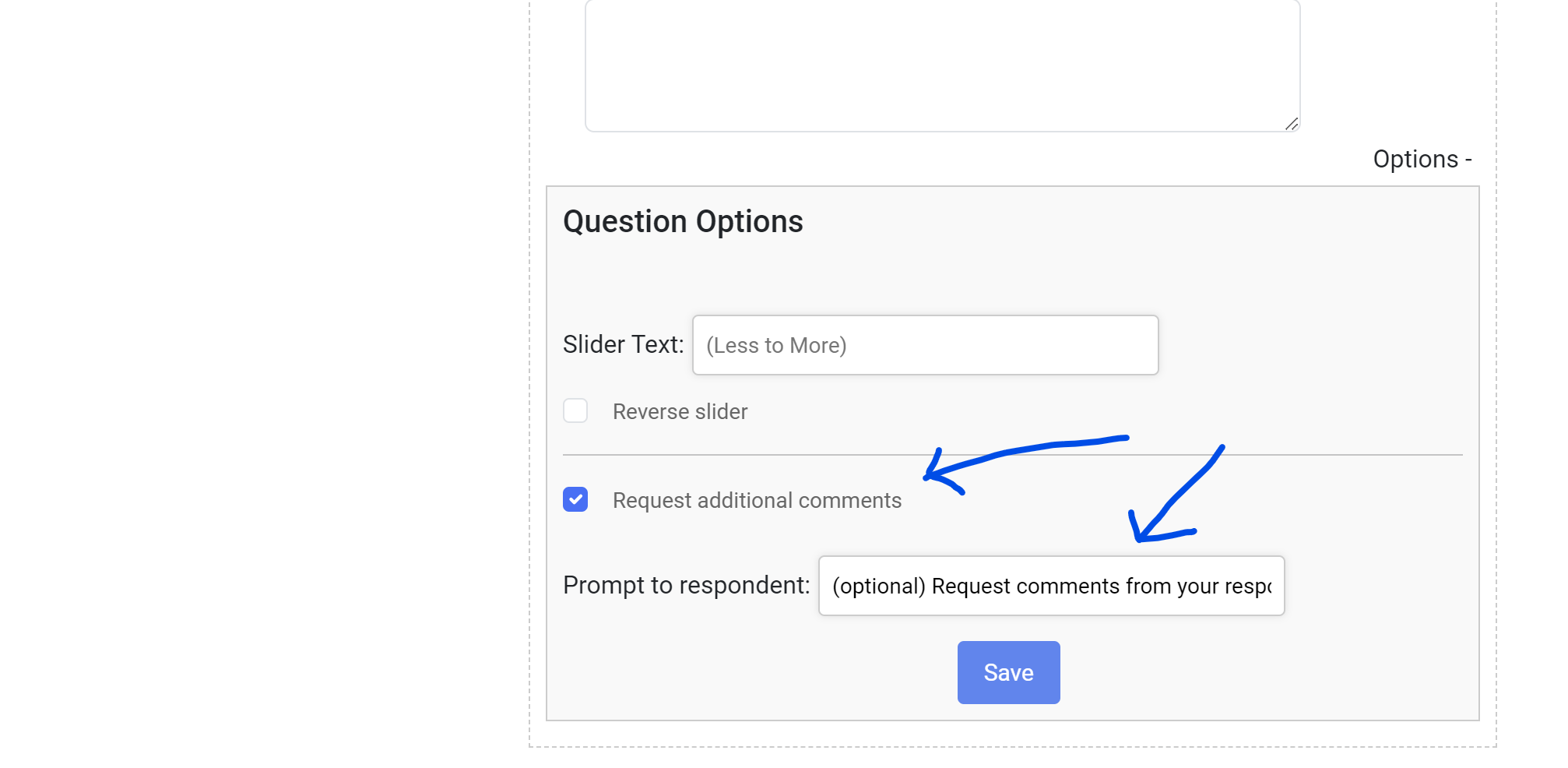Click the large comment text area at top

pos(942,62)
